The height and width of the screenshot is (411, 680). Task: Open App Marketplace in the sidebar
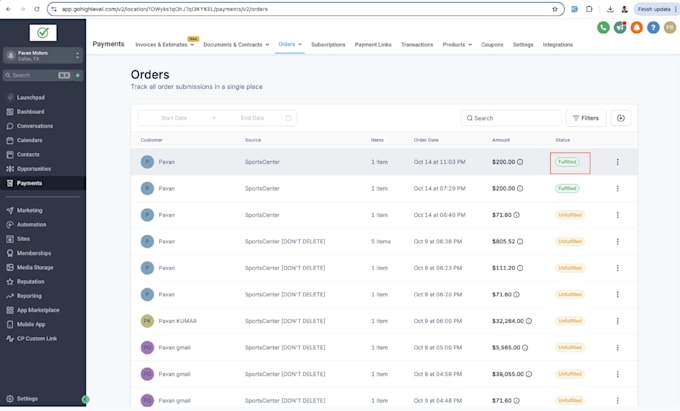38,310
